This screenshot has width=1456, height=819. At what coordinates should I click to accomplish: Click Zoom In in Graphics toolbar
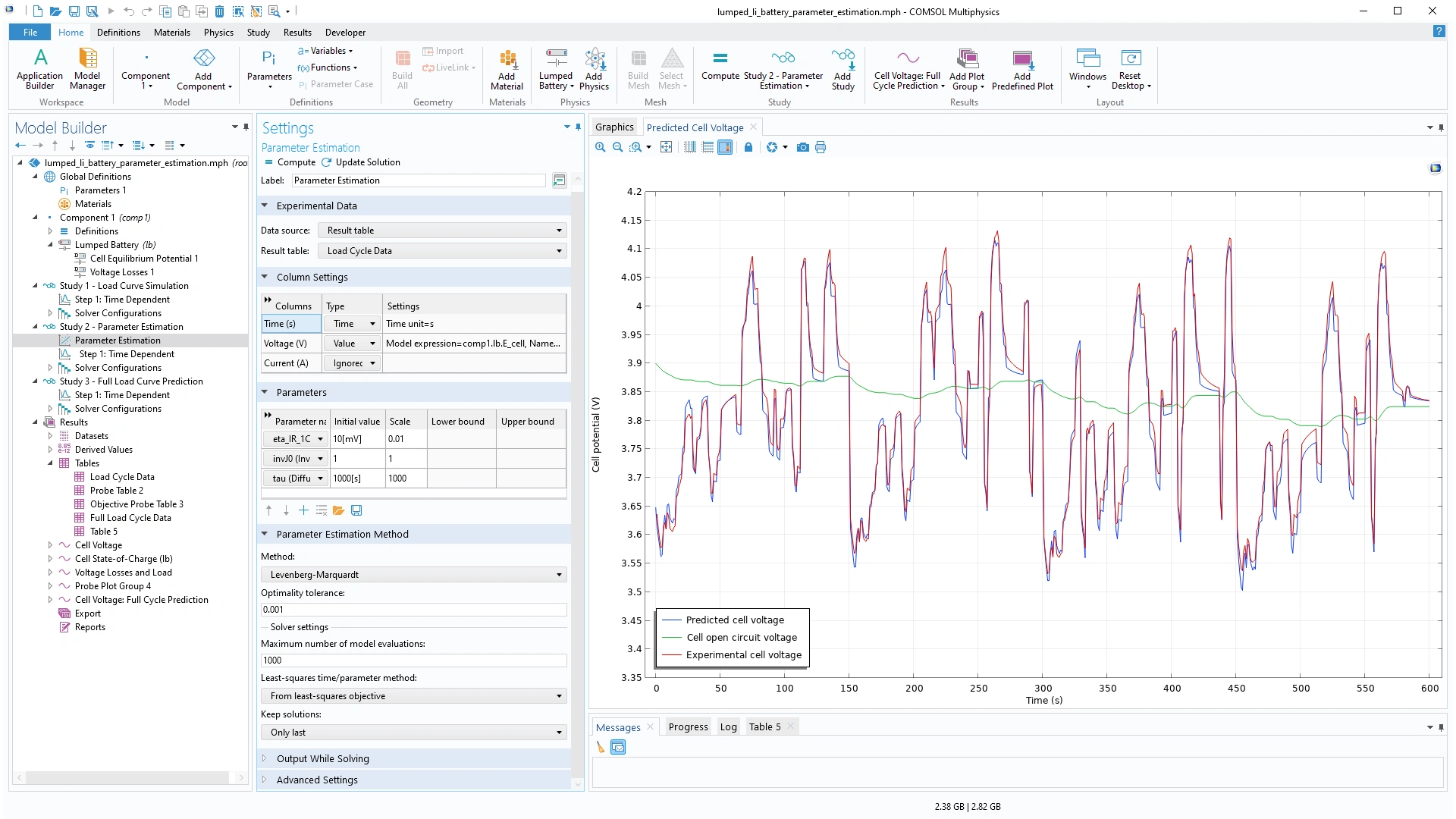click(600, 147)
